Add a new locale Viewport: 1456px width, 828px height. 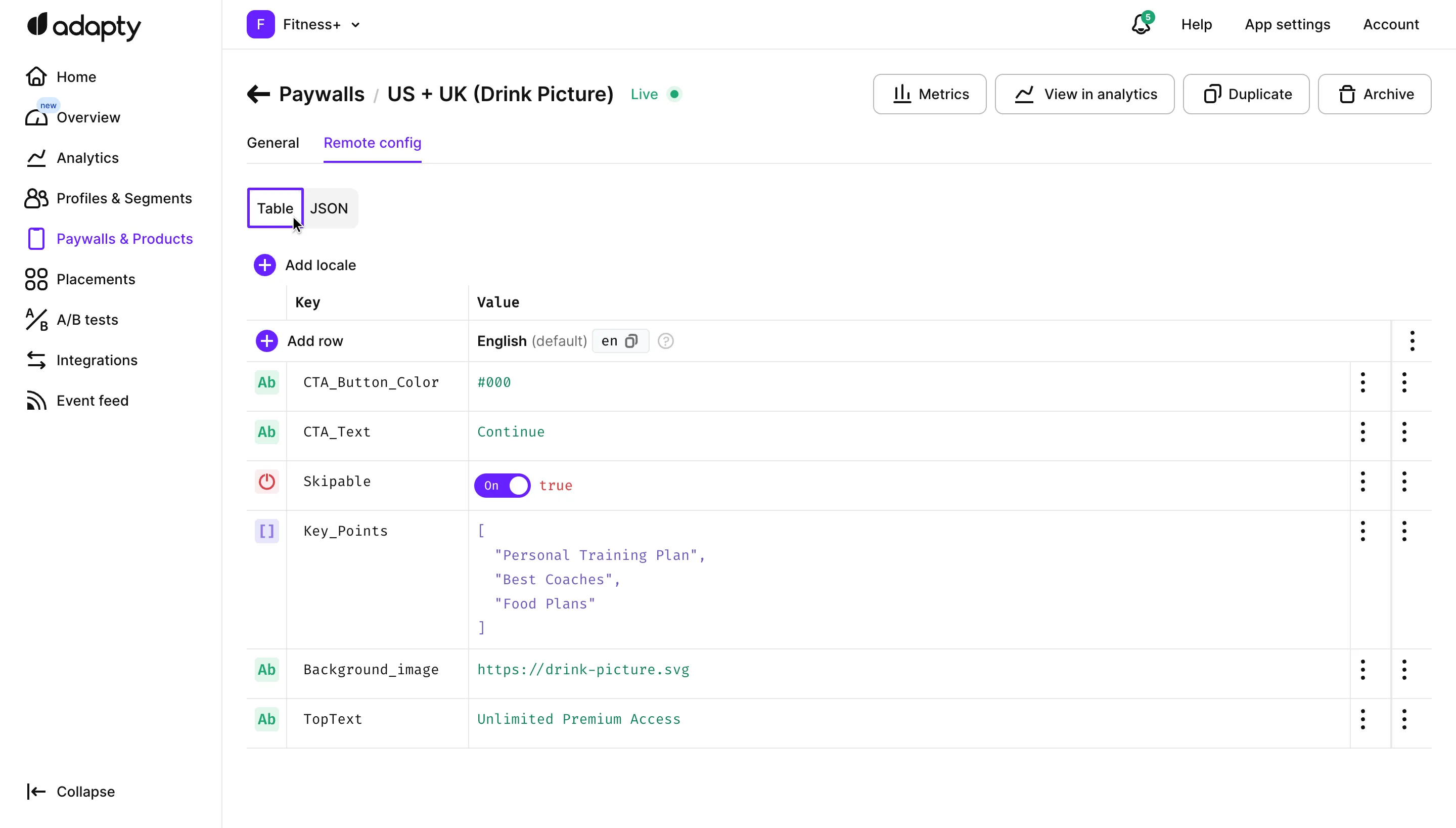(x=305, y=265)
